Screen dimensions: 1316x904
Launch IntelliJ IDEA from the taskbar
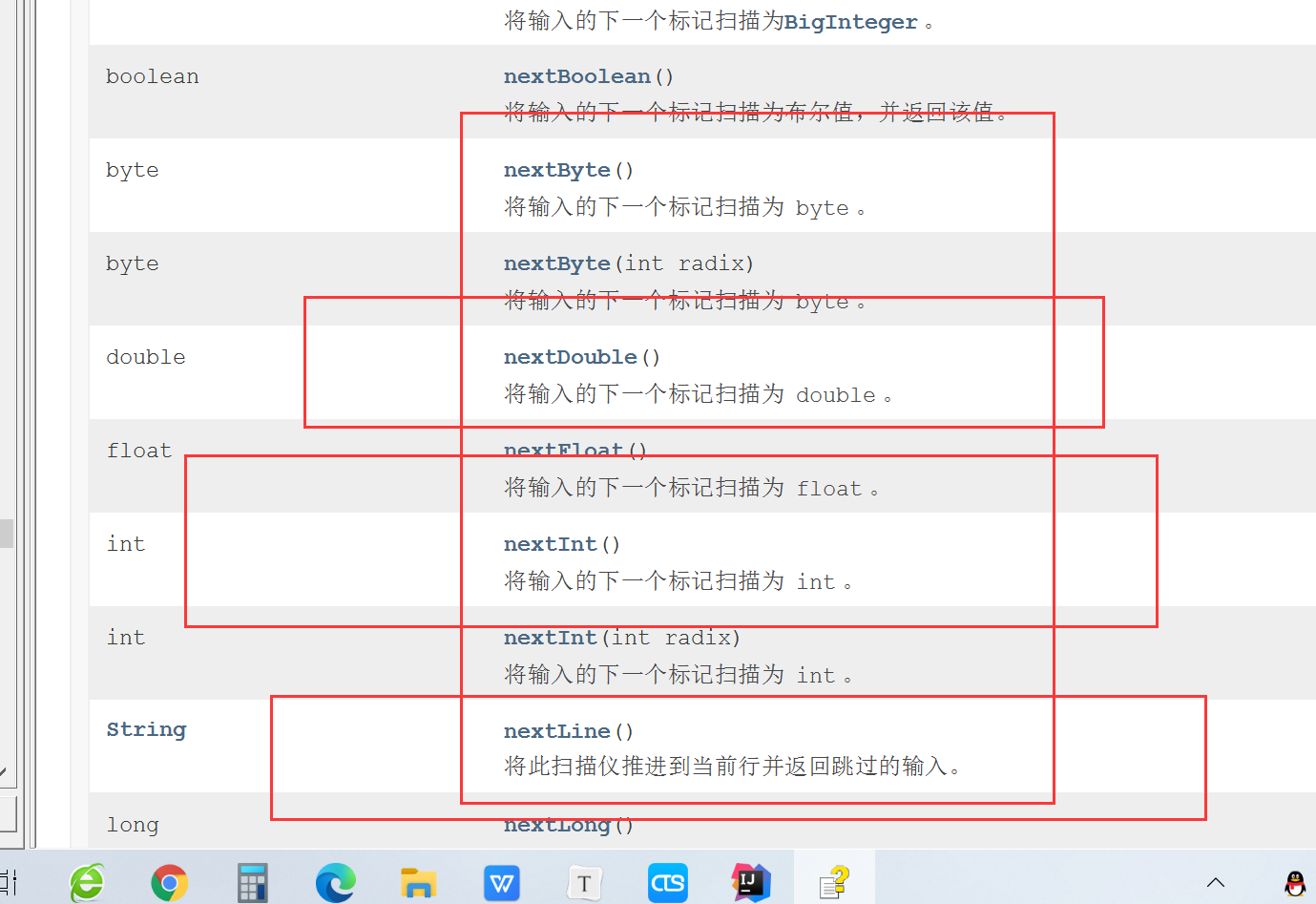[750, 881]
